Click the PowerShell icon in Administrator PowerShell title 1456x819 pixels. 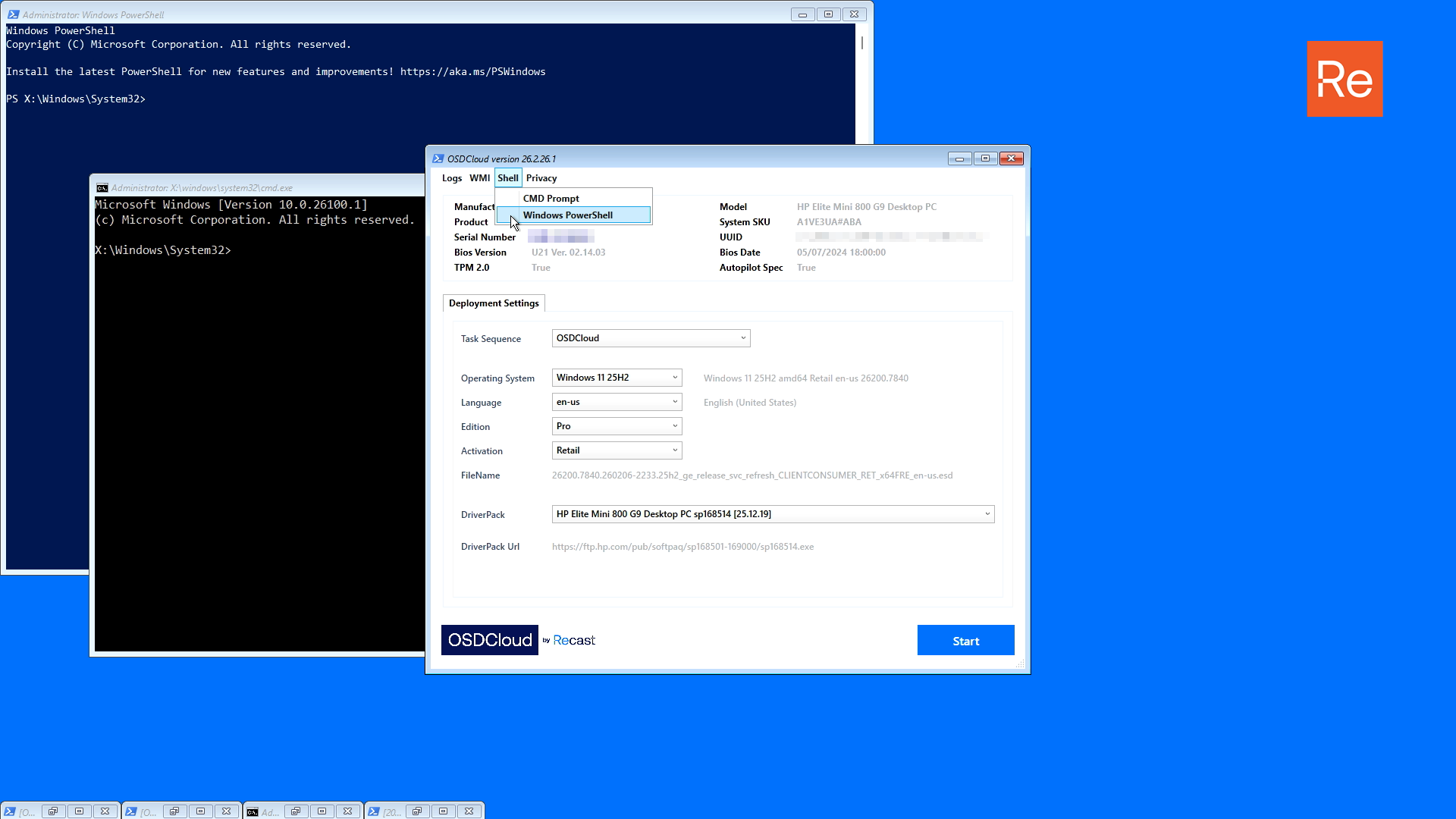(13, 14)
